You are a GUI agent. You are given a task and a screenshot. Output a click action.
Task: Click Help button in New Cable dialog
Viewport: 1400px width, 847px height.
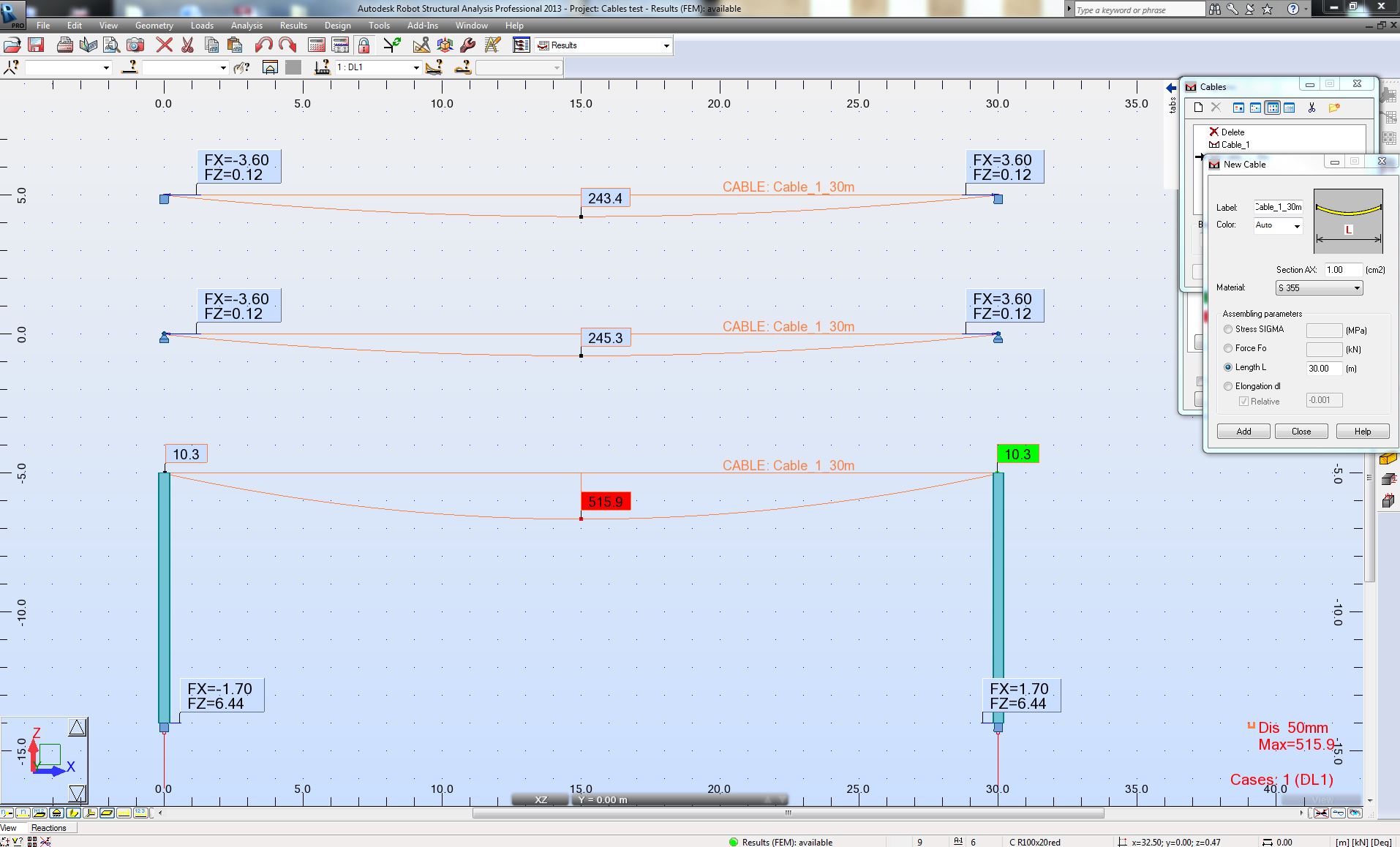coord(1363,432)
